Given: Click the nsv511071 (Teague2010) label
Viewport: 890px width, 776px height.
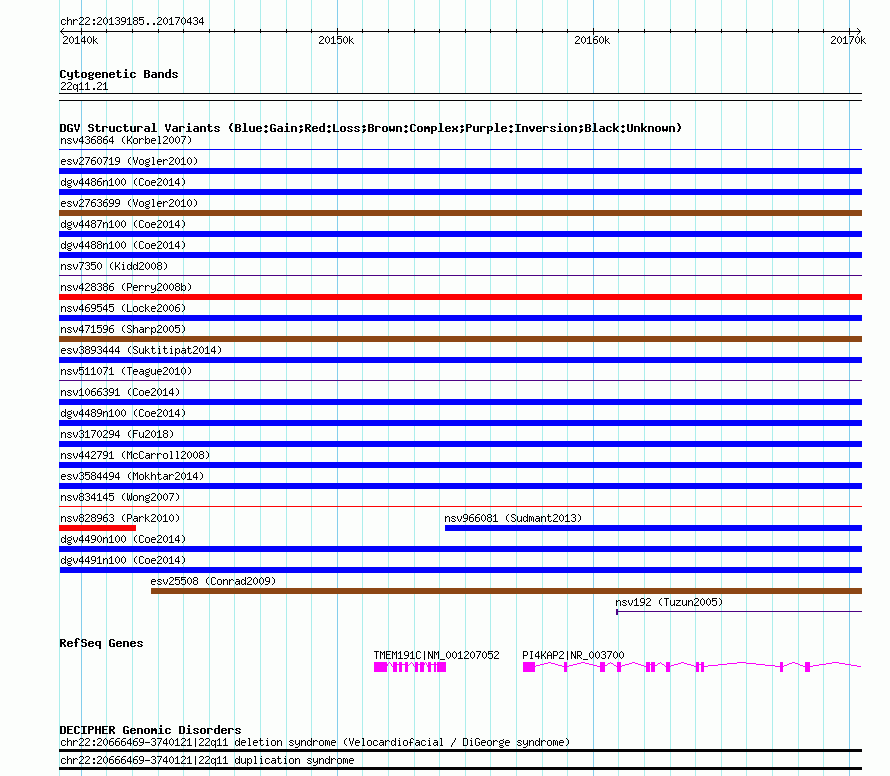Looking at the screenshot, I should pyautogui.click(x=126, y=371).
